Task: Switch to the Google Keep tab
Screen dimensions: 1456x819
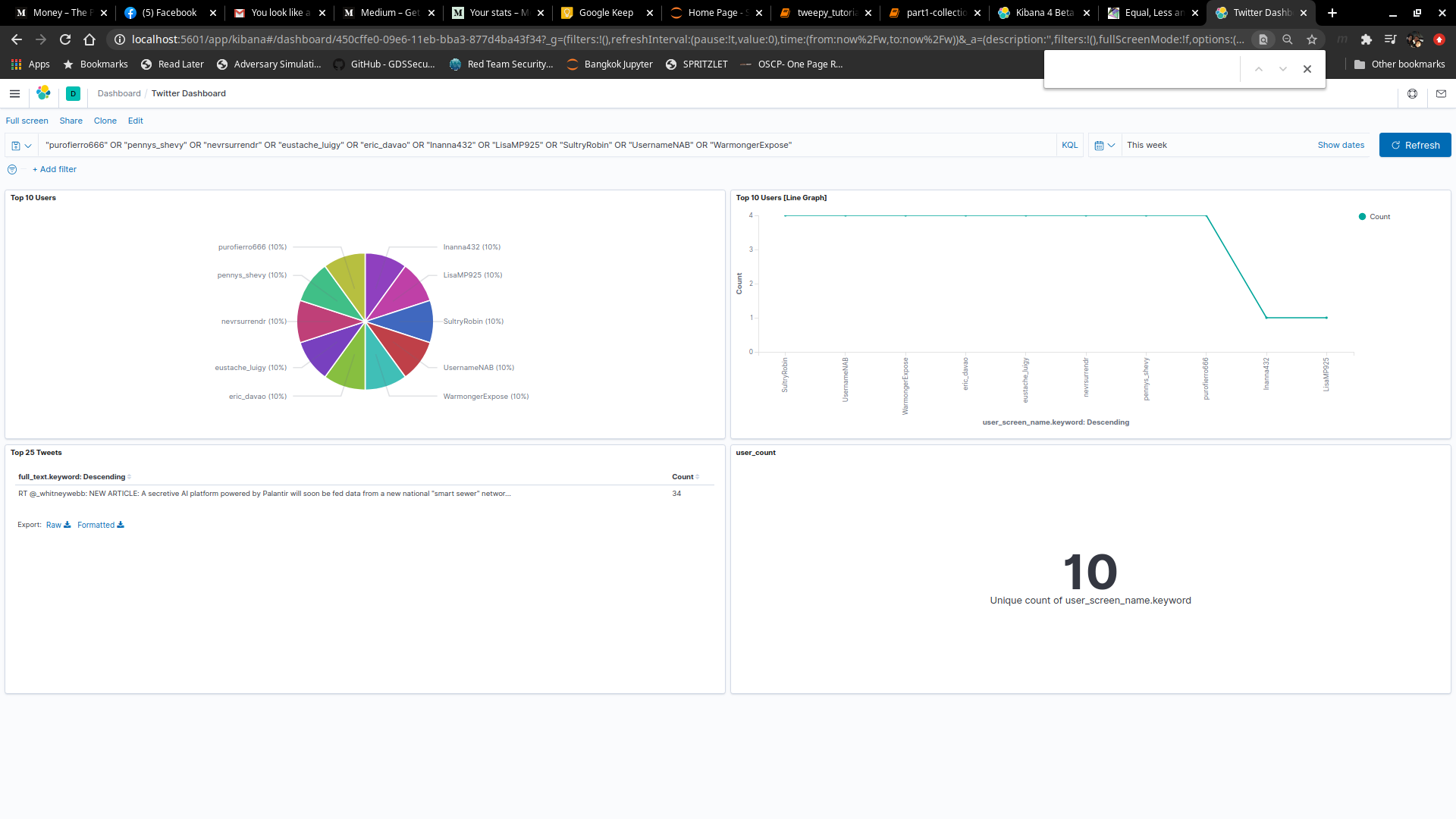Action: (x=606, y=13)
